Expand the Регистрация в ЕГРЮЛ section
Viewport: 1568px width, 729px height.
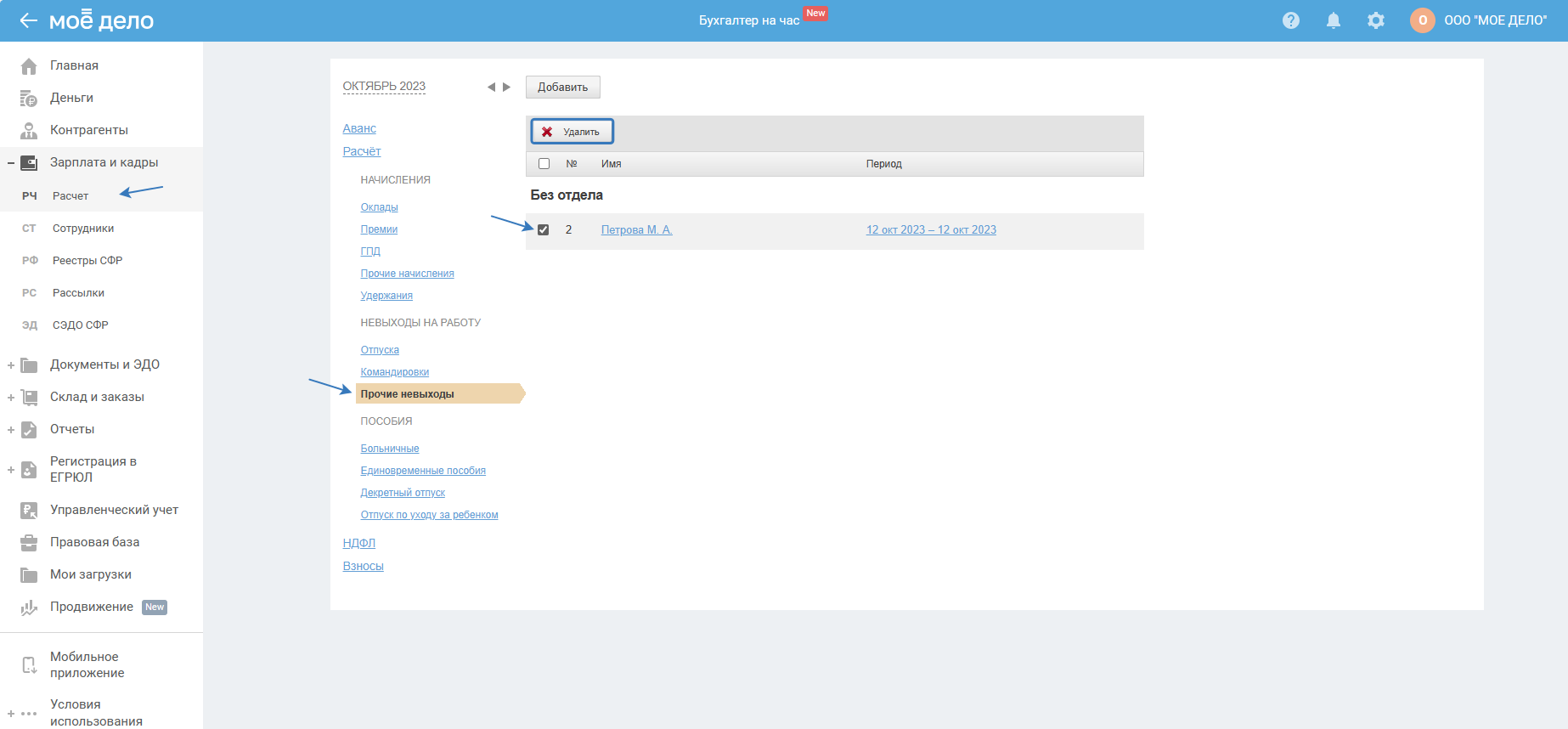(11, 470)
